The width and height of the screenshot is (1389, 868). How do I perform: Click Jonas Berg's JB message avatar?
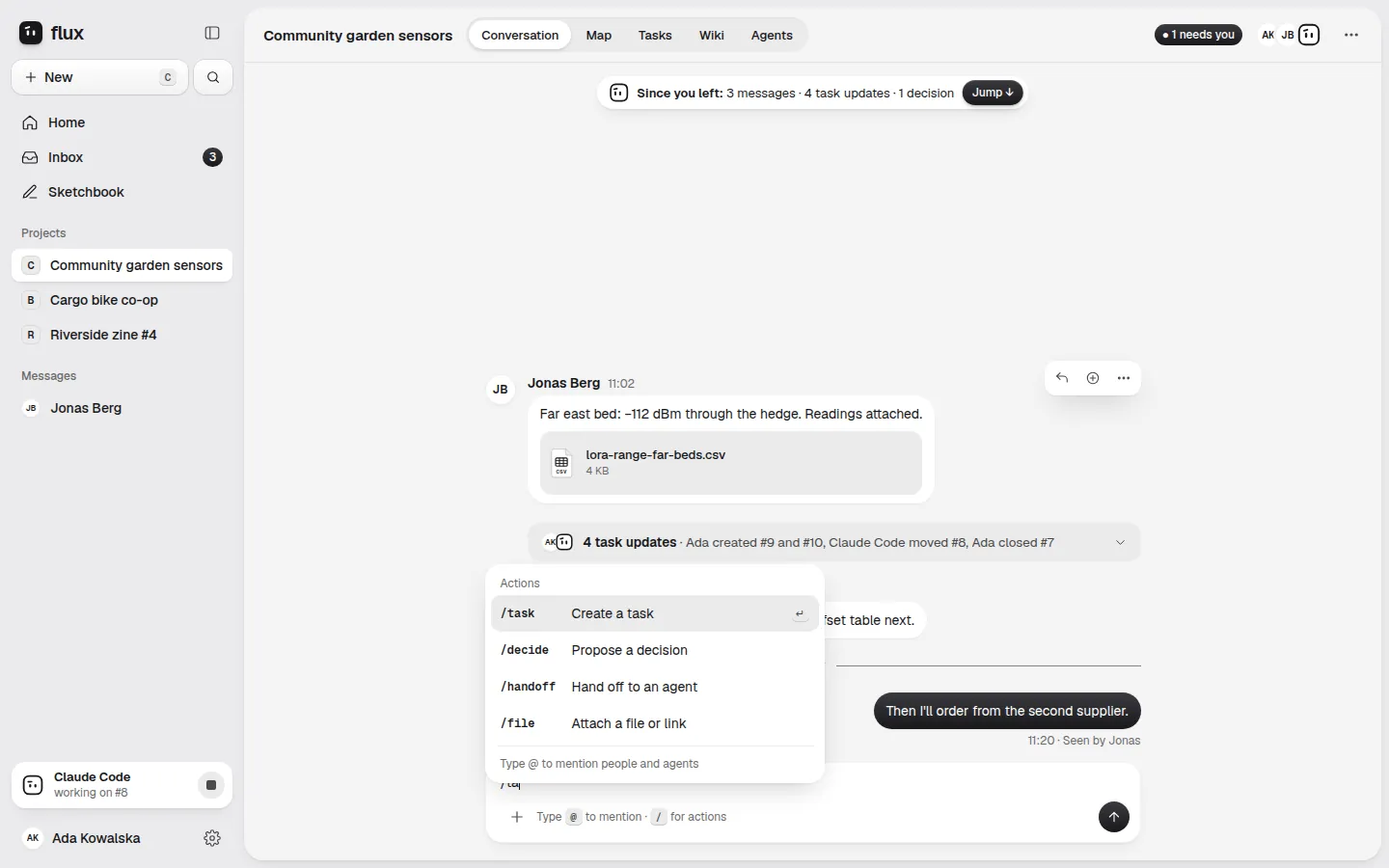click(501, 390)
